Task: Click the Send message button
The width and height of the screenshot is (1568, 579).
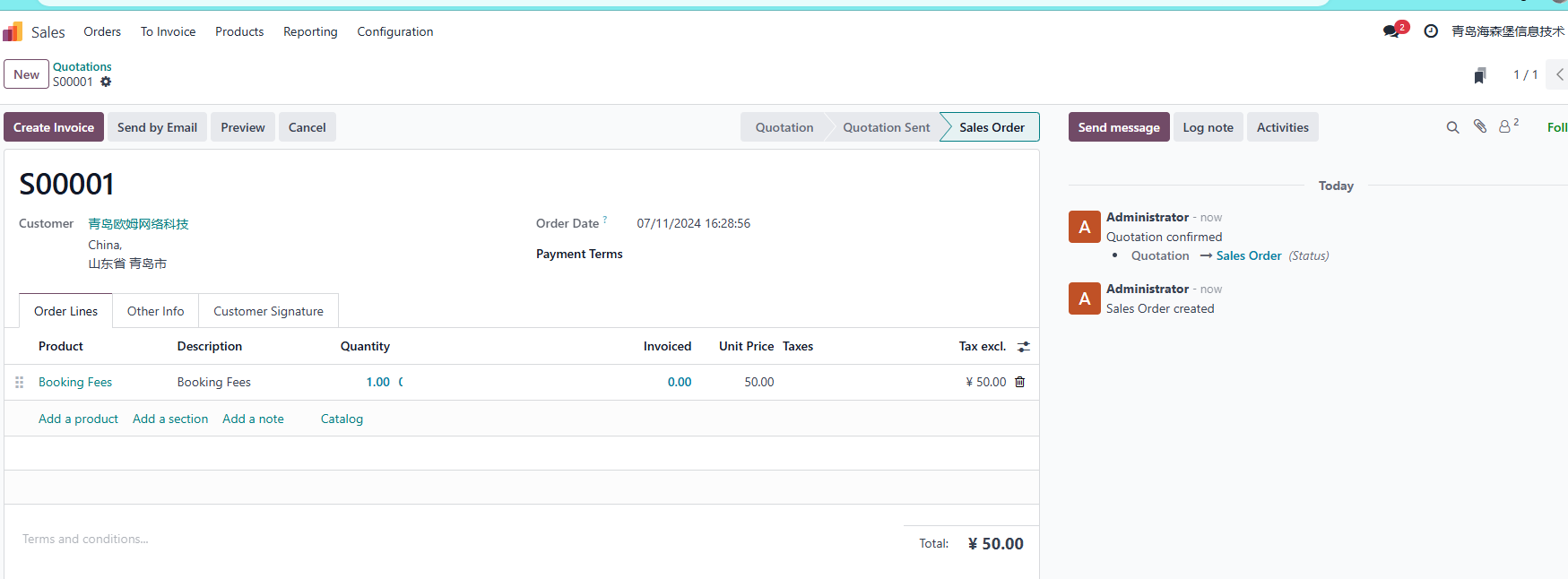Action: click(x=1119, y=127)
